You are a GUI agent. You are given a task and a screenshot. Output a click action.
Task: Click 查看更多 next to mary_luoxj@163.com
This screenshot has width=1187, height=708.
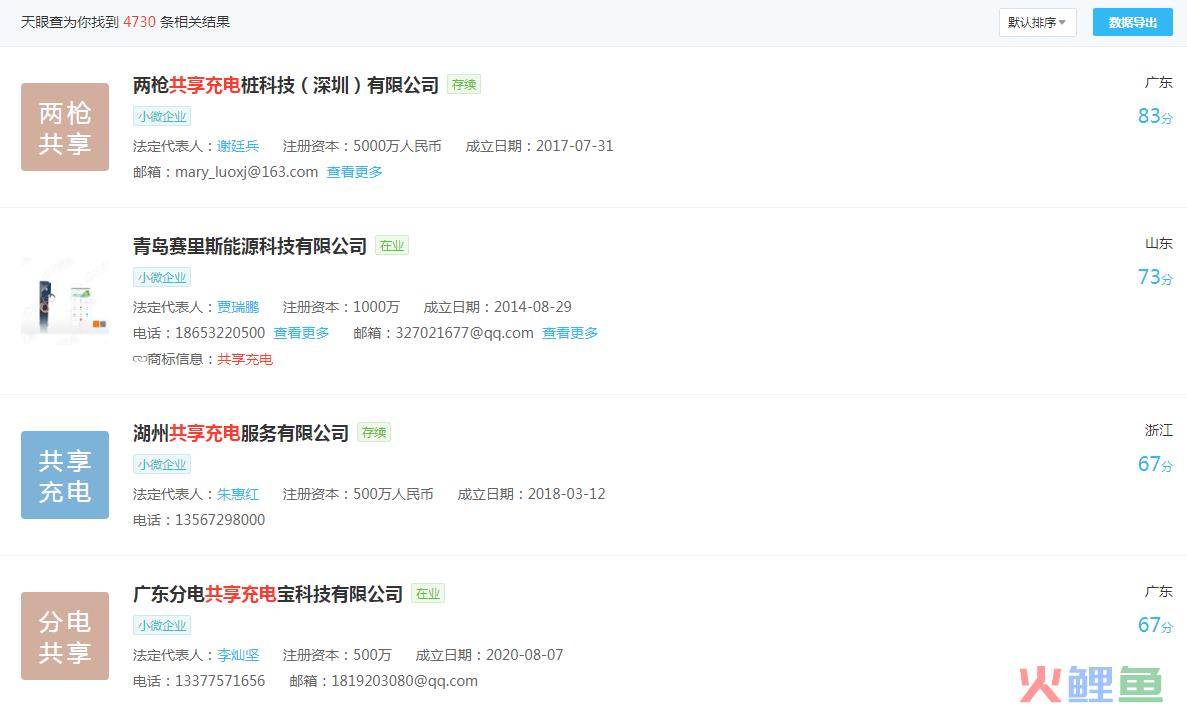click(354, 173)
